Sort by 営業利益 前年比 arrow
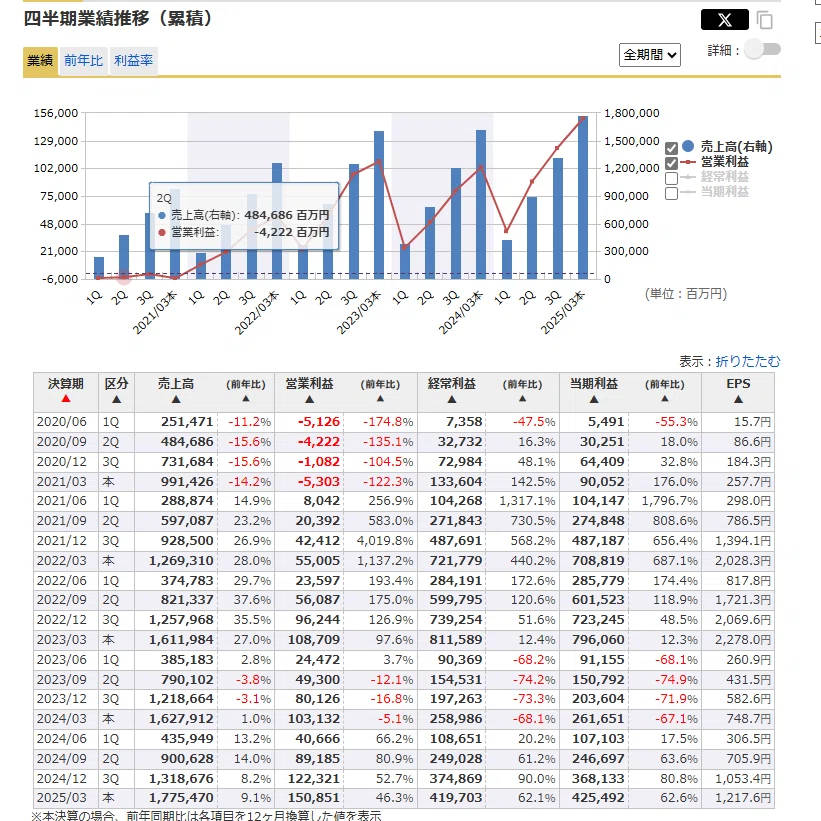Viewport: 821px width, 821px height. (380, 398)
